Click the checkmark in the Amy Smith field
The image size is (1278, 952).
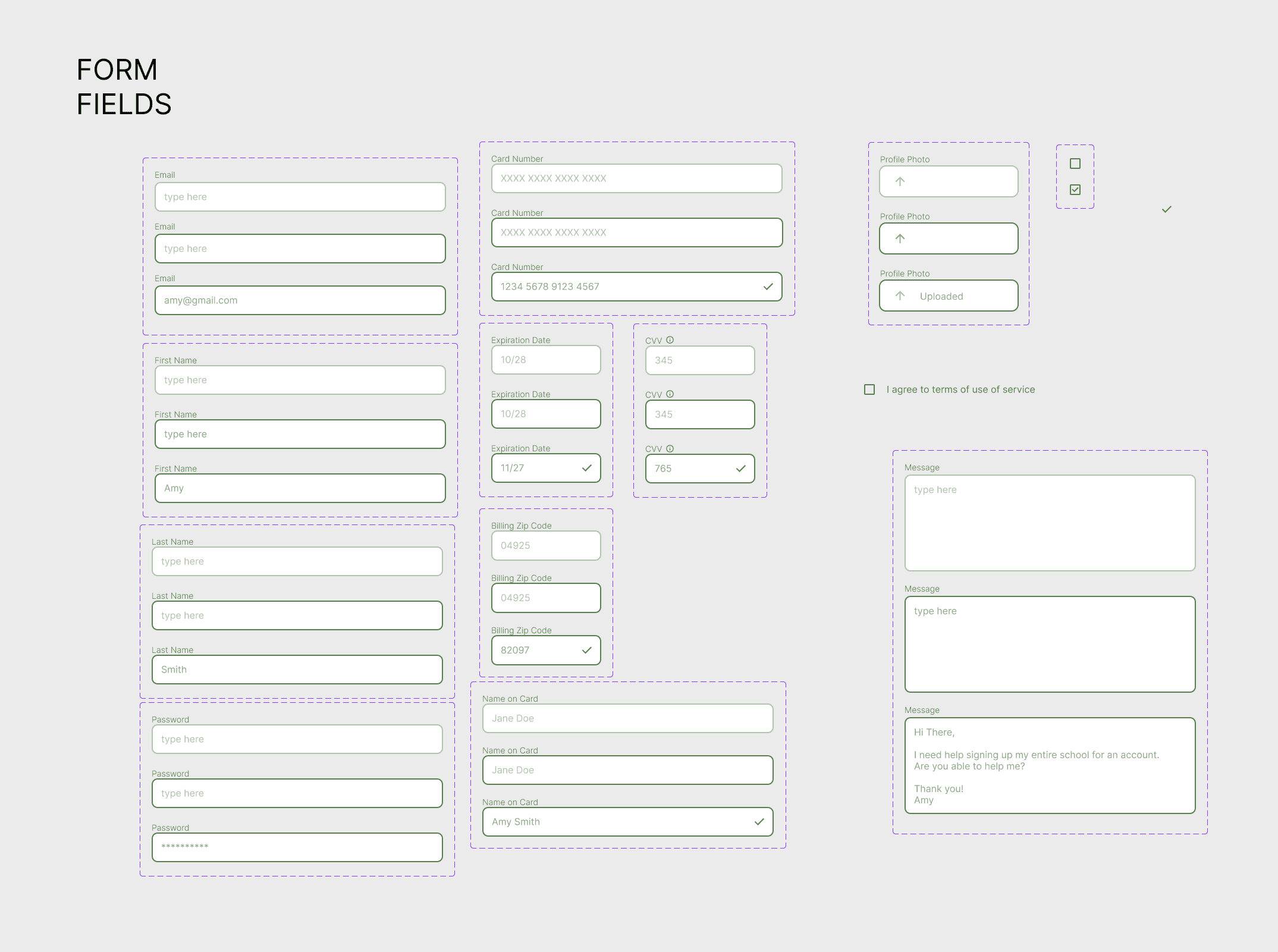pyautogui.click(x=759, y=822)
